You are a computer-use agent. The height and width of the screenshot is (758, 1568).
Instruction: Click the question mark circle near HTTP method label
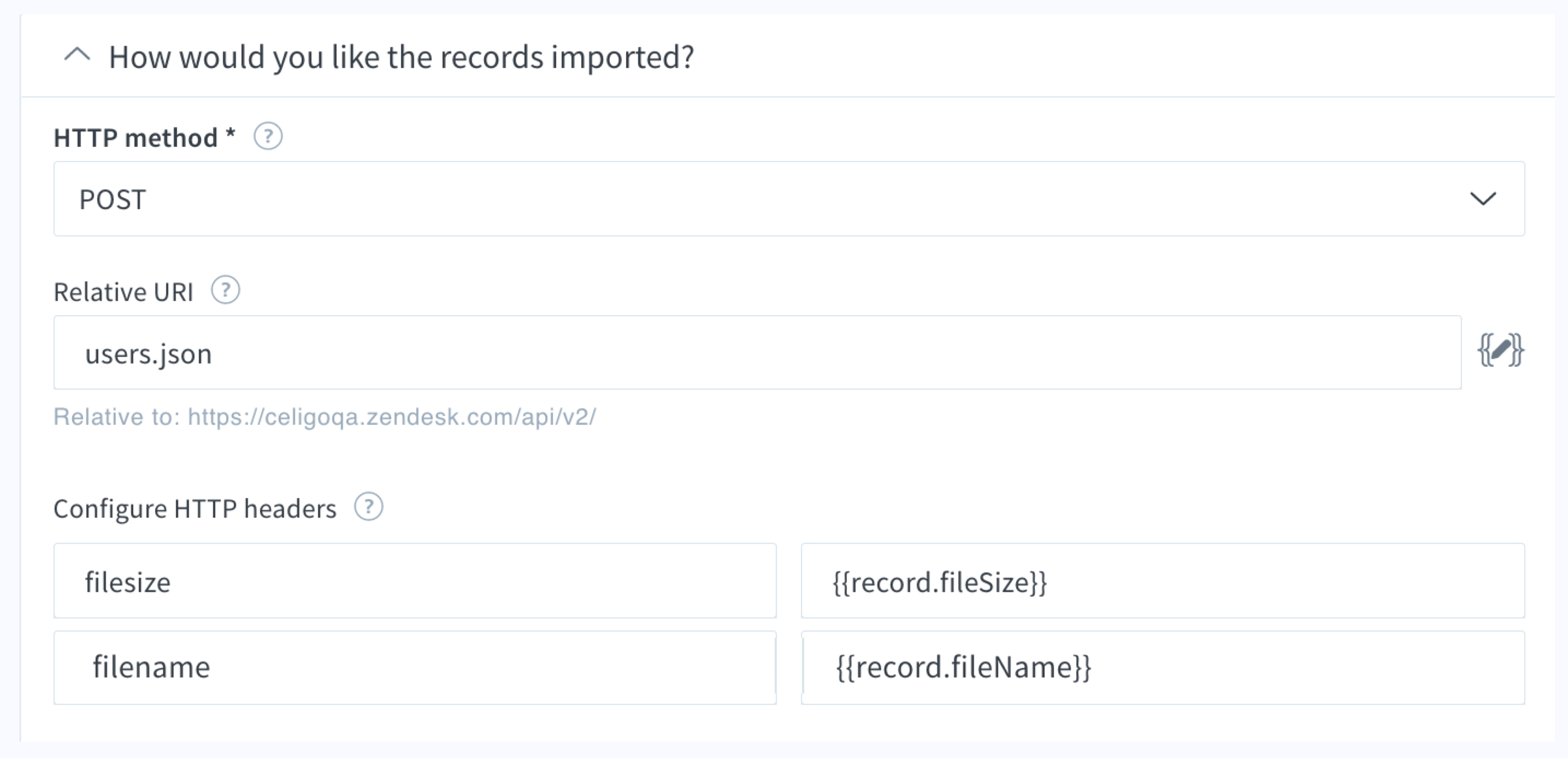pos(268,137)
